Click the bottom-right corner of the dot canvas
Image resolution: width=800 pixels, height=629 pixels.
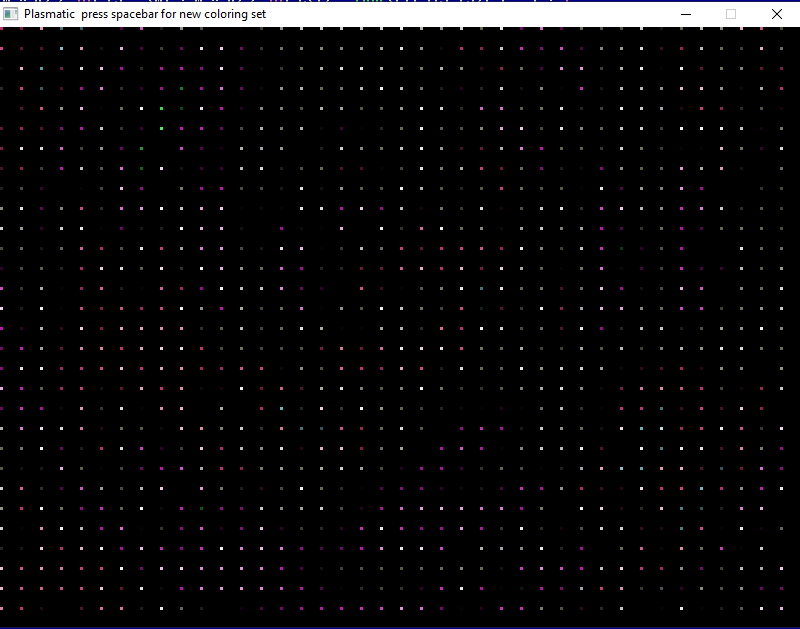pos(795,622)
